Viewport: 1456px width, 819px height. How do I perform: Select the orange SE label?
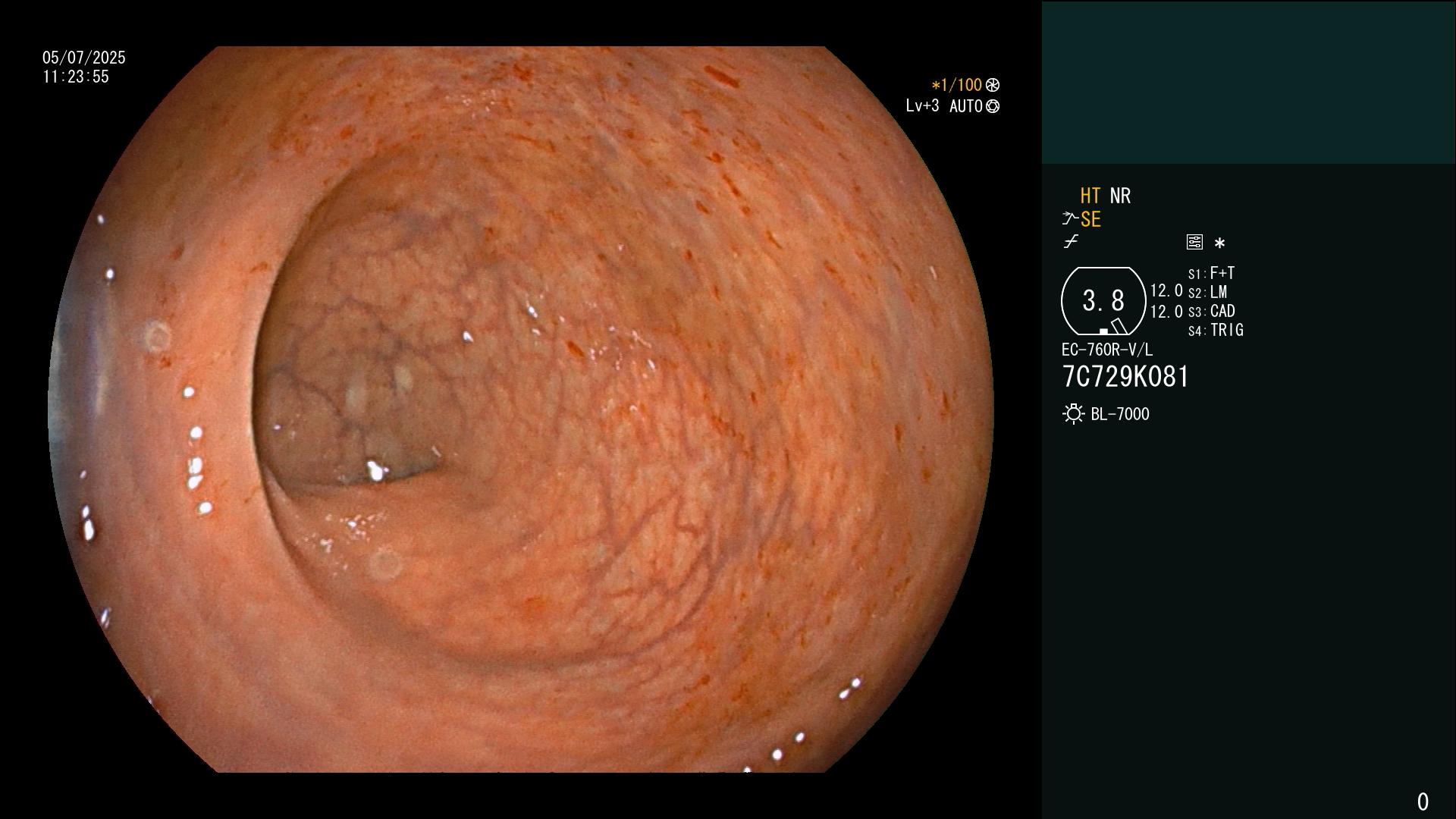(x=1090, y=219)
